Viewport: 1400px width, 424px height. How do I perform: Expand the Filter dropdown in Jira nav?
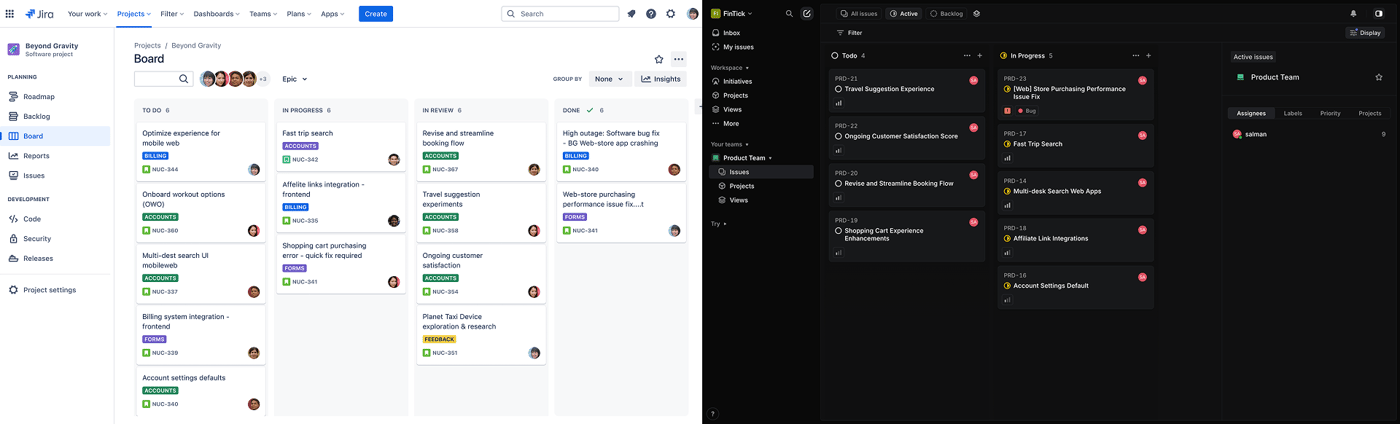tap(172, 14)
